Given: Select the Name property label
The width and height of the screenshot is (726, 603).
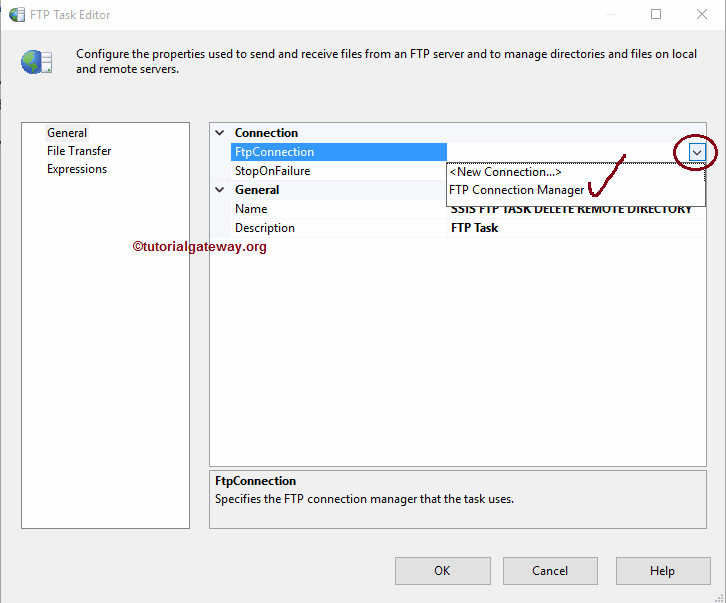Looking at the screenshot, I should point(251,209).
